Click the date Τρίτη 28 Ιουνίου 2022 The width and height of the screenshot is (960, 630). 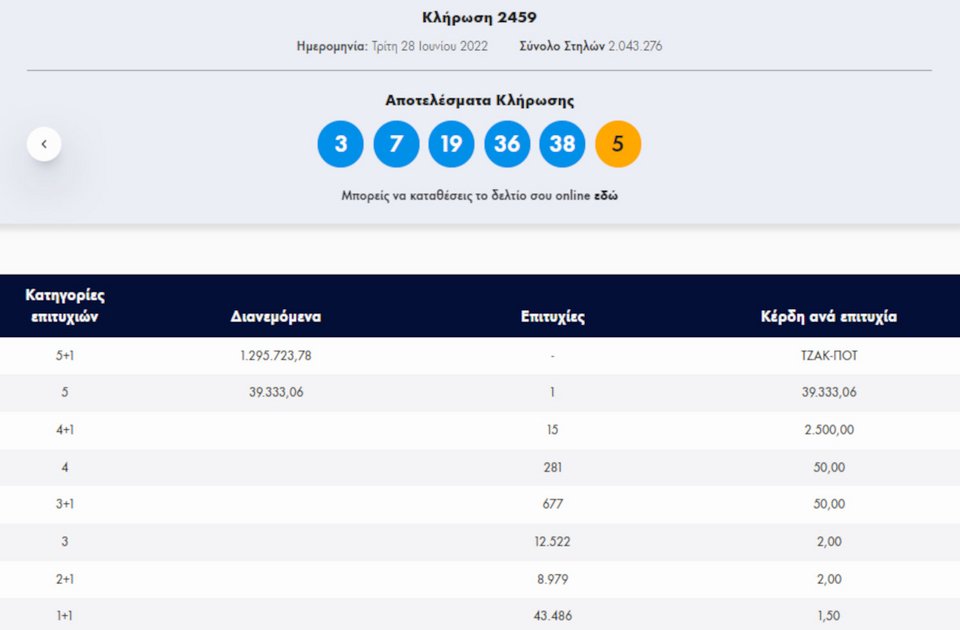(429, 46)
